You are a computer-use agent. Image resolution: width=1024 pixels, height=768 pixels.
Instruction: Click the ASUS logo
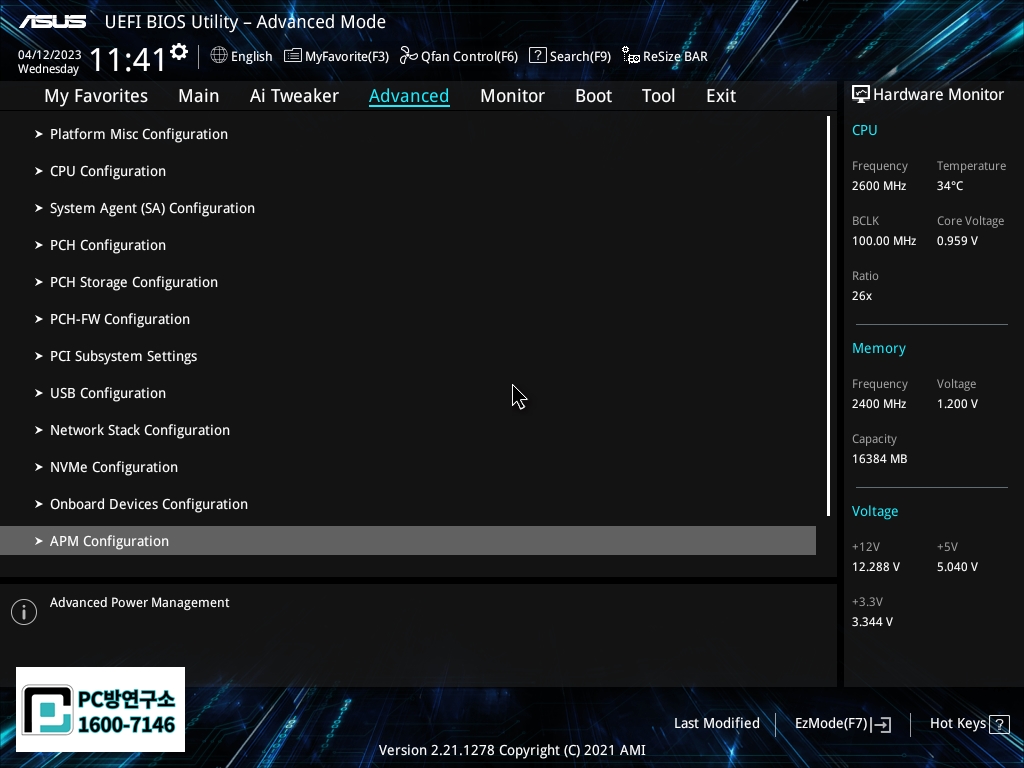click(x=53, y=22)
